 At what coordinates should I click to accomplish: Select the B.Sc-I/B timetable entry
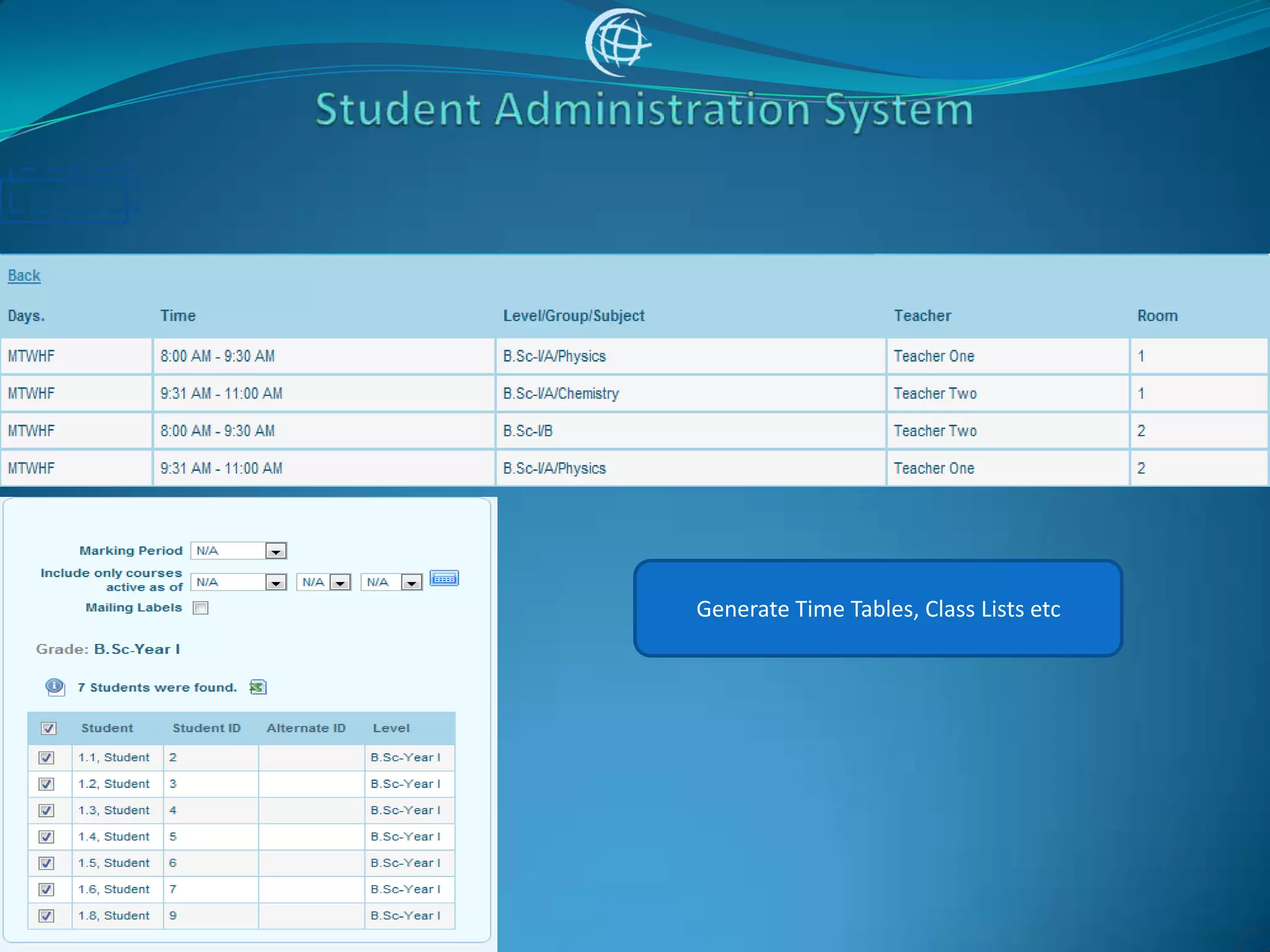(528, 431)
